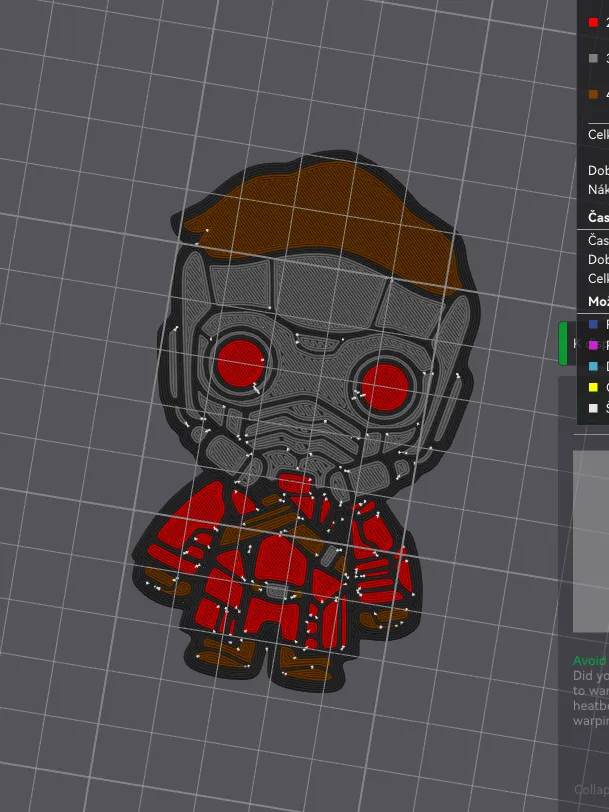609x812 pixels.
Task: Click the bold "Čas" section header
Action: coord(598,217)
